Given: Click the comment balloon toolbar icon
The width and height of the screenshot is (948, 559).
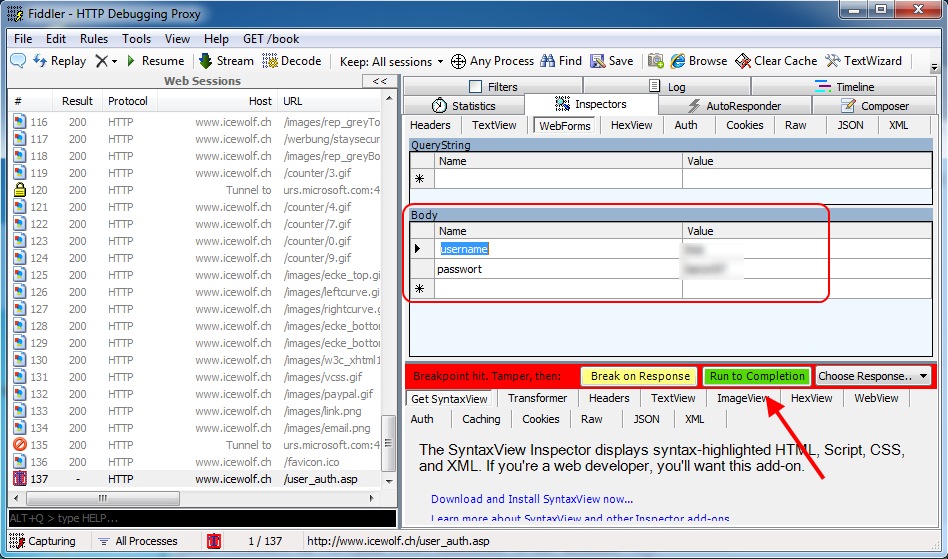Looking at the screenshot, I should [18, 60].
